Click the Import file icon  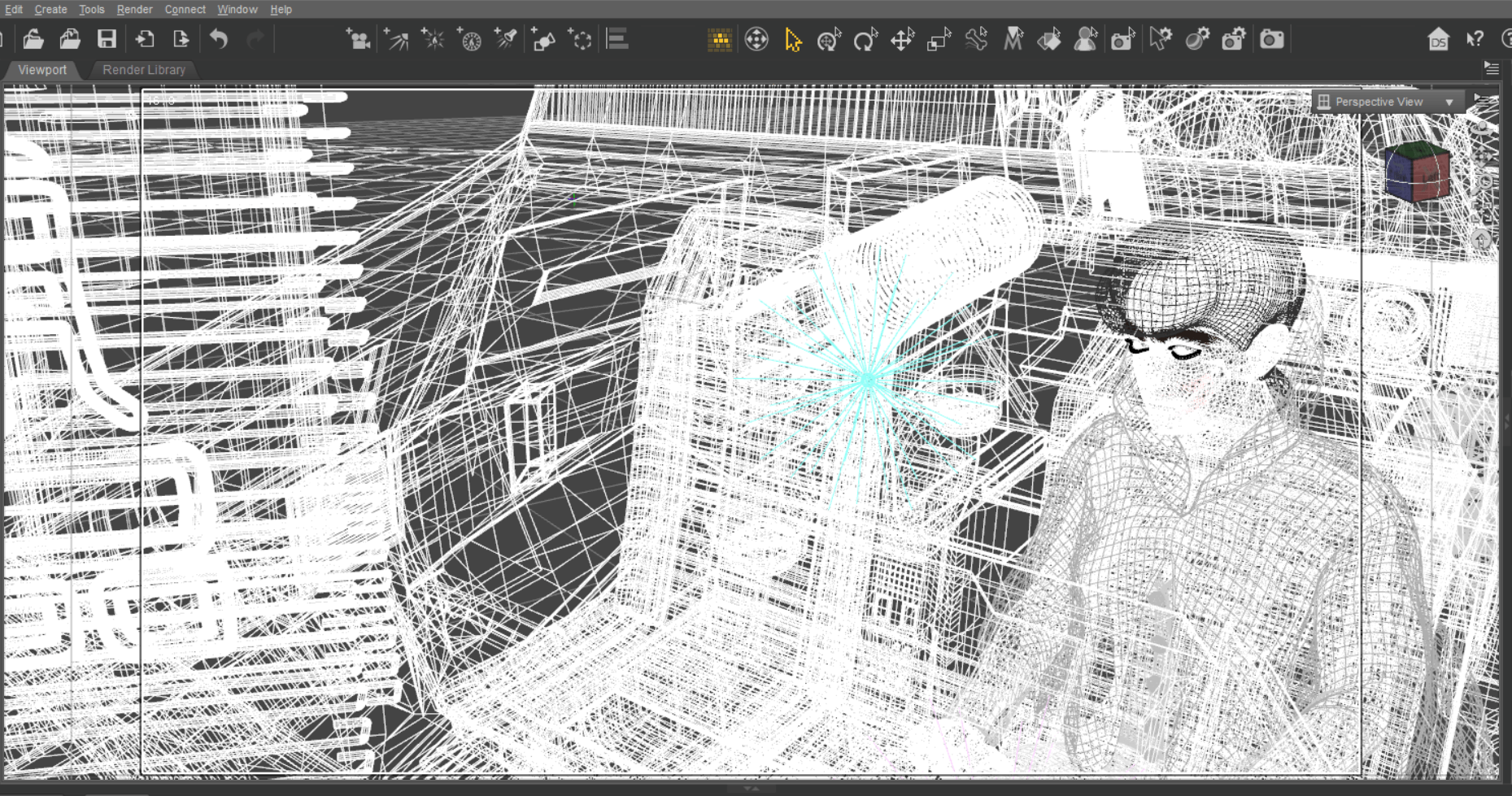click(145, 39)
